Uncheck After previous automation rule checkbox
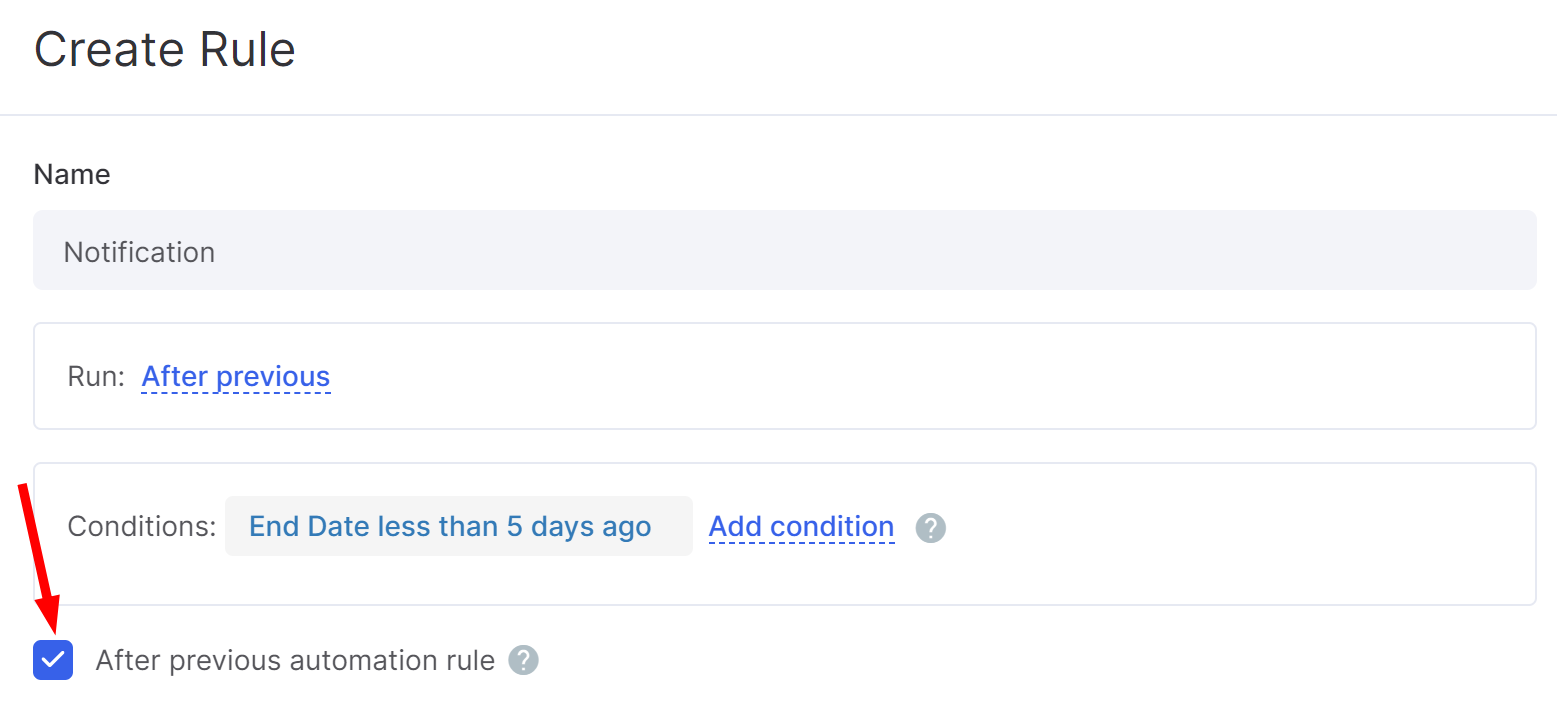 pos(53,660)
